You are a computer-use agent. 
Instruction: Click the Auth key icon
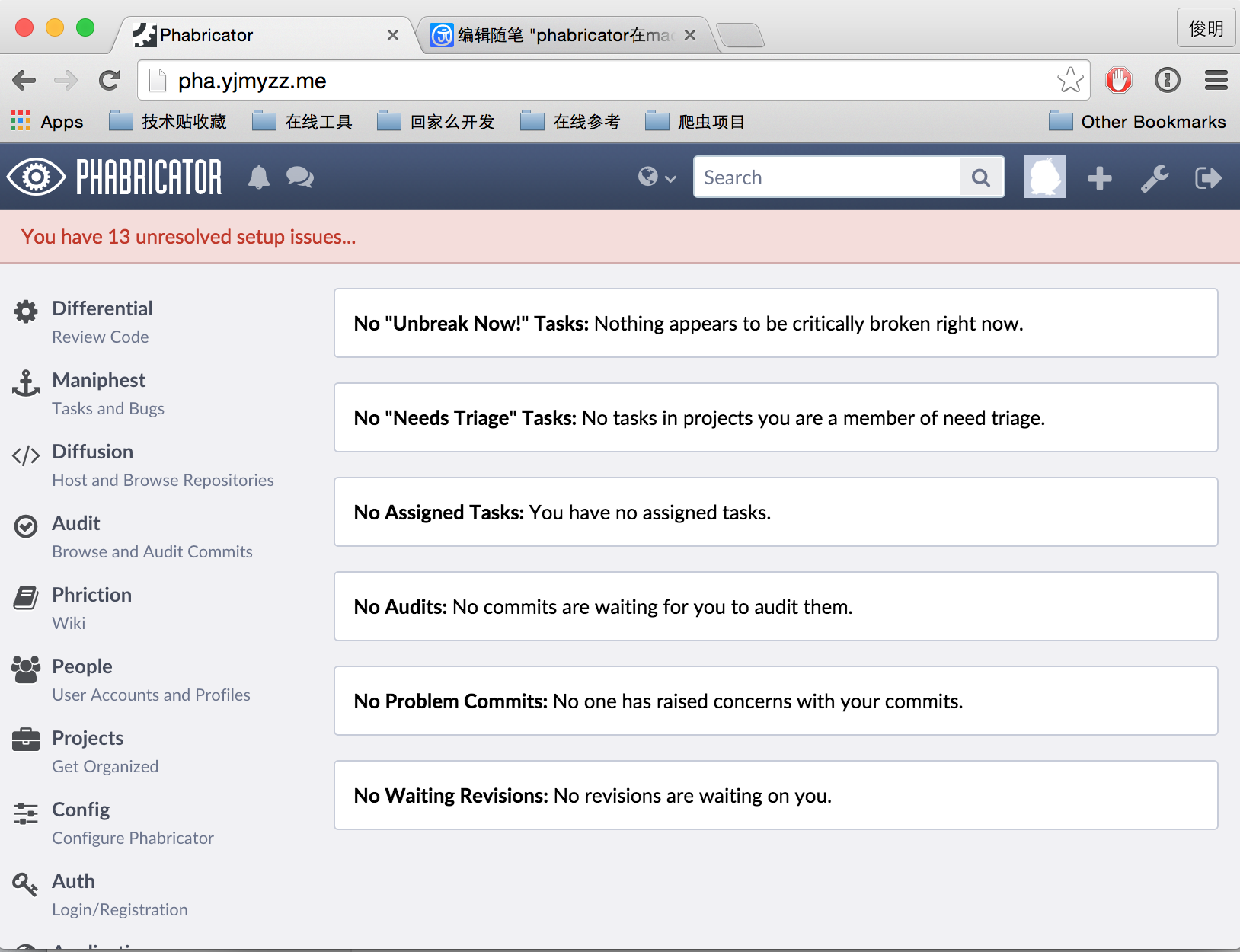[25, 884]
